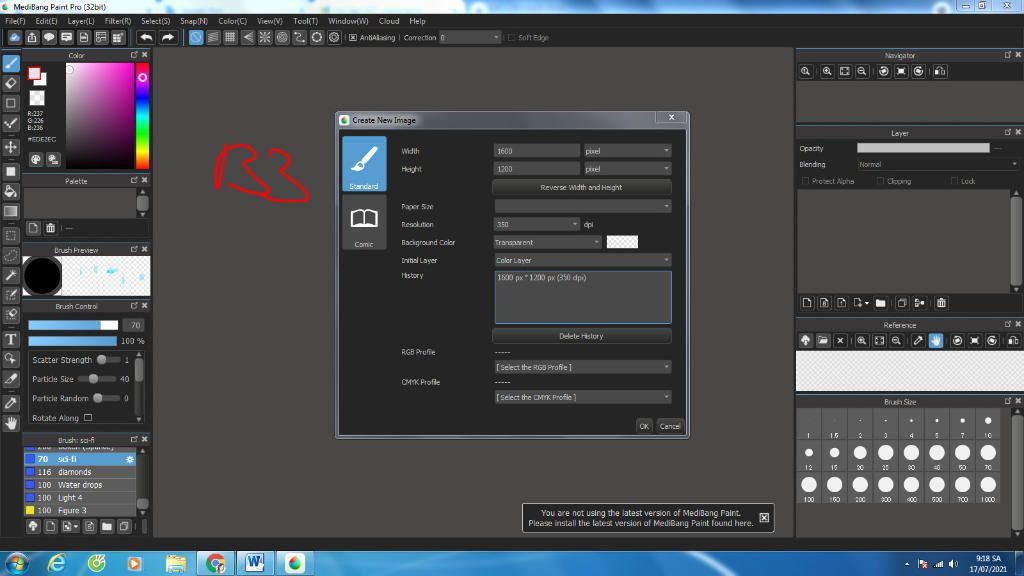Open the Windows Start menu
1024x576 pixels.
pos(16,563)
